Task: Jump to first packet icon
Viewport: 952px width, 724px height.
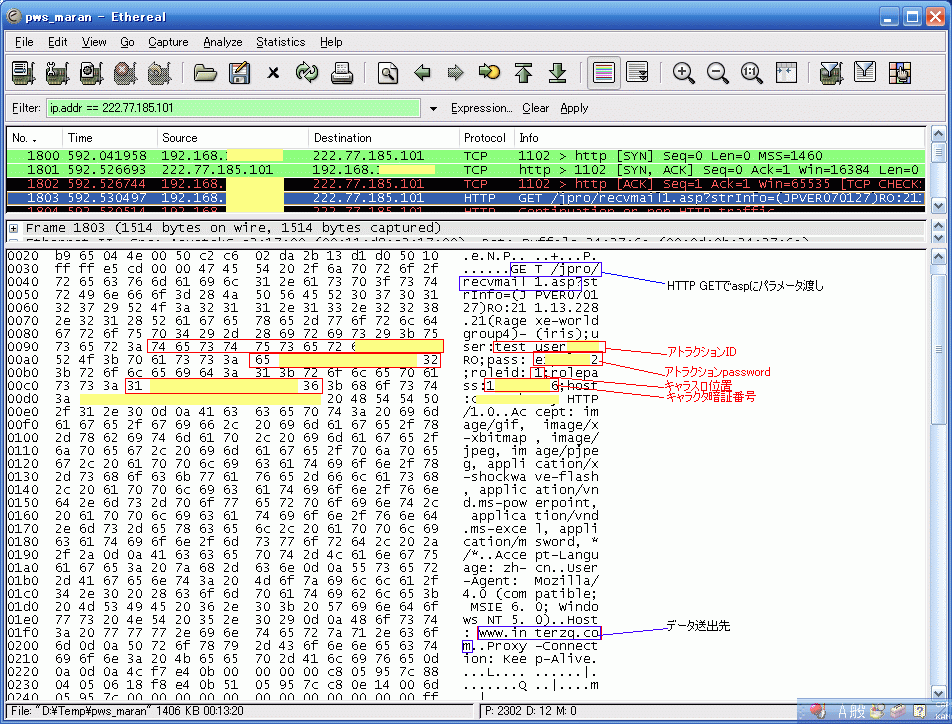Action: (523, 73)
